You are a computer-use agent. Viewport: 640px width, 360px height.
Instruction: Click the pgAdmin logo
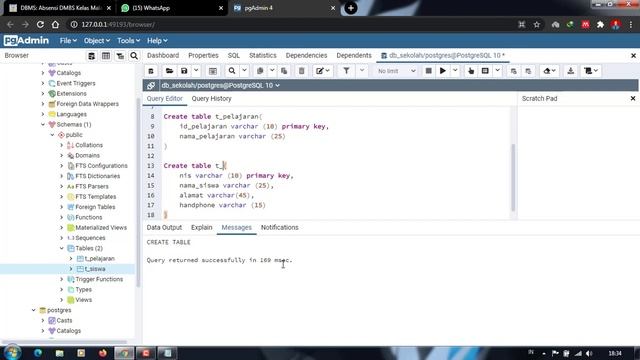(x=27, y=40)
